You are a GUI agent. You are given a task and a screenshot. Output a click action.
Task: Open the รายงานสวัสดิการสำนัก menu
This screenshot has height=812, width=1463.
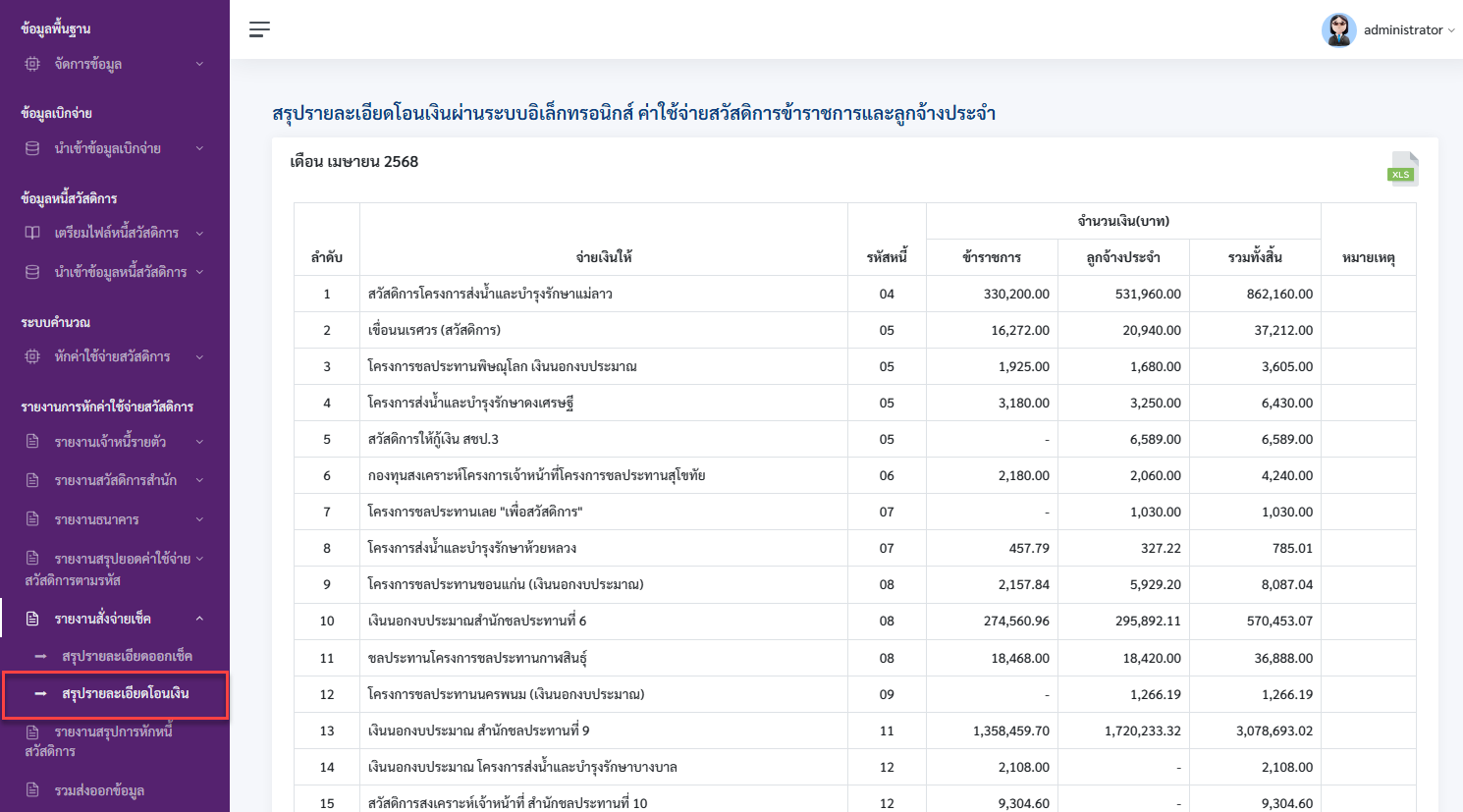(115, 480)
